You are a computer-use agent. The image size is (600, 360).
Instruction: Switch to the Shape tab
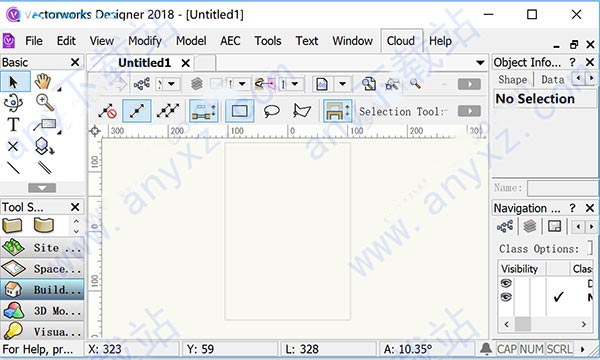(x=512, y=80)
